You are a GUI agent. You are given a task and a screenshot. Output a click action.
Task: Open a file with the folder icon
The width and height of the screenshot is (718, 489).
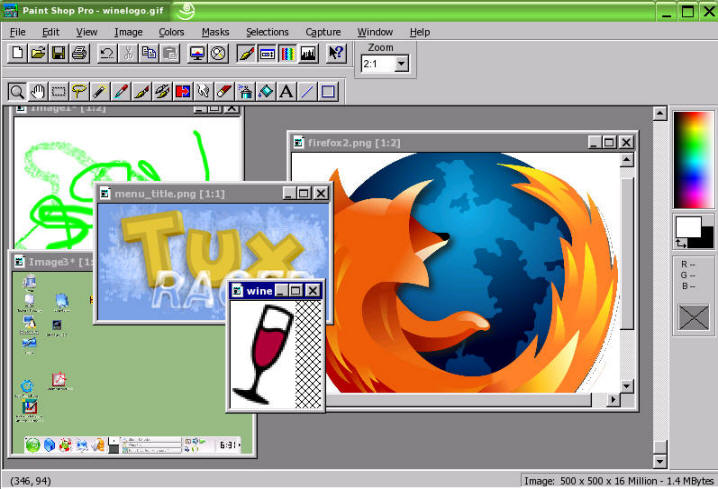38,53
